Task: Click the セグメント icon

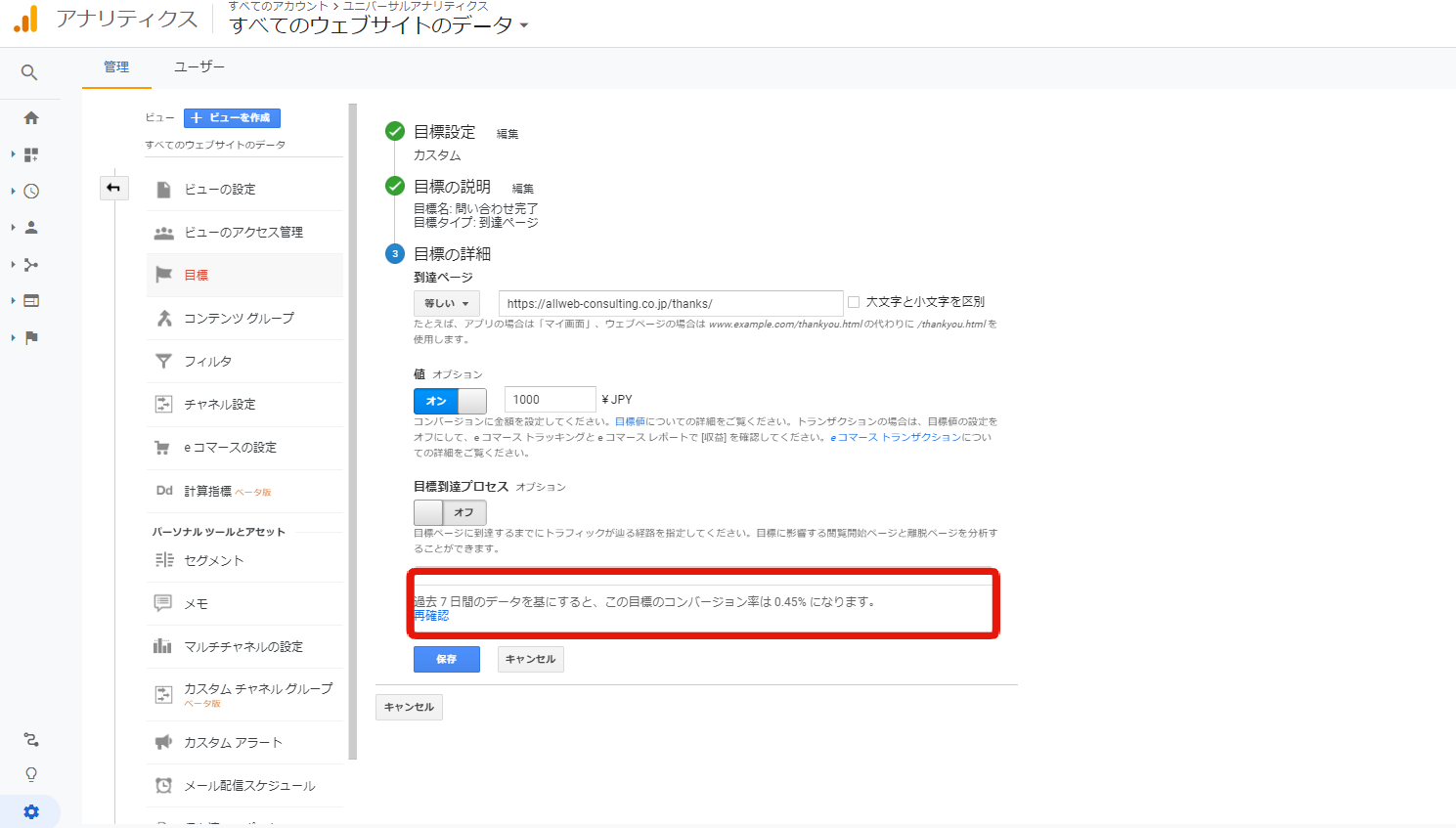Action: [163, 560]
